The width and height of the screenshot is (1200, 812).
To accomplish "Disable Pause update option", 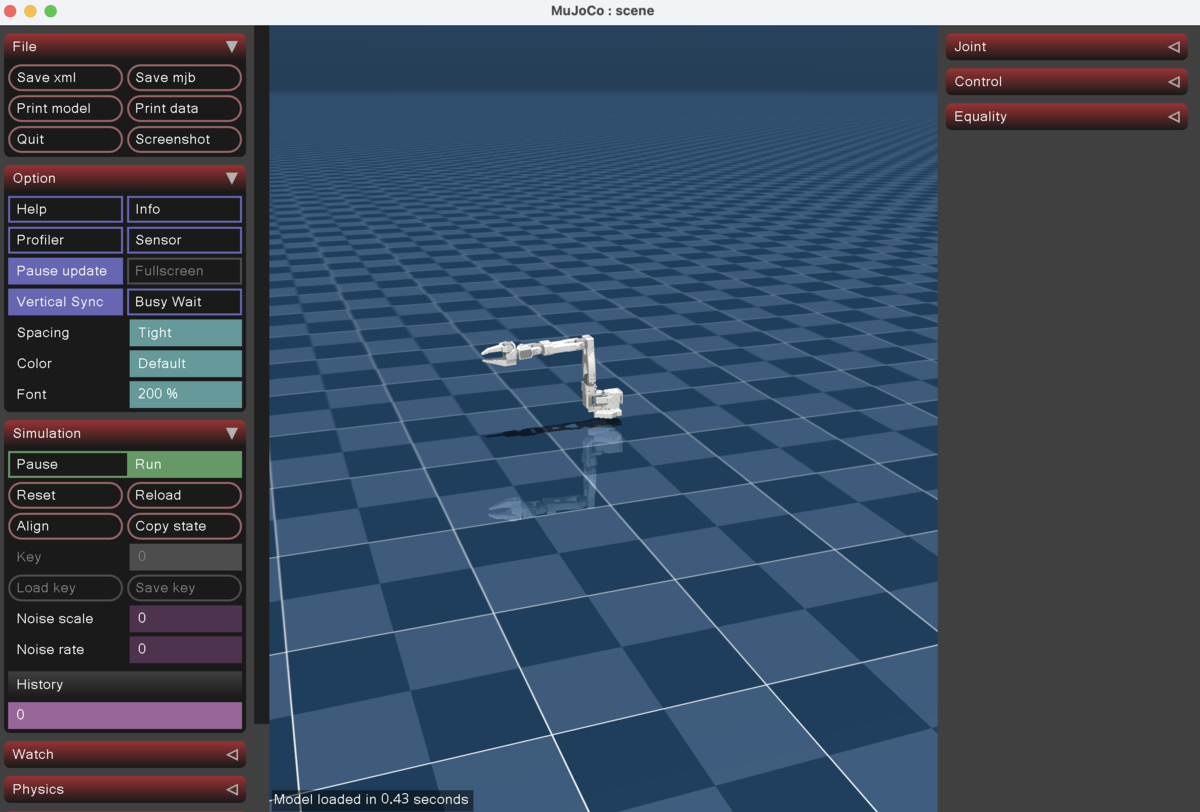I will (x=65, y=271).
